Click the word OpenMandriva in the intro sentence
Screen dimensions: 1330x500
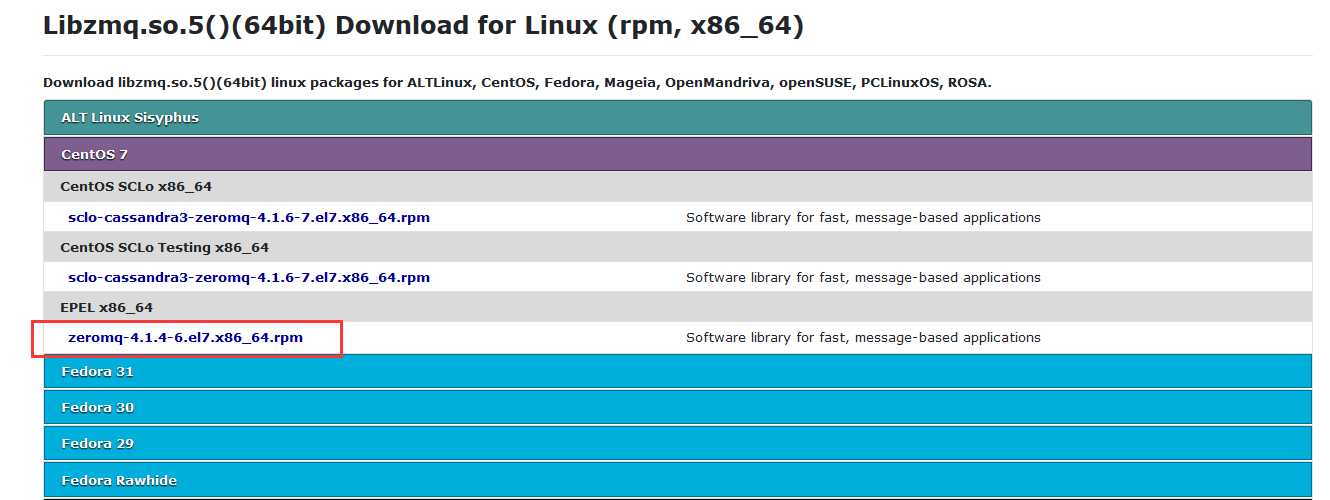[705, 83]
